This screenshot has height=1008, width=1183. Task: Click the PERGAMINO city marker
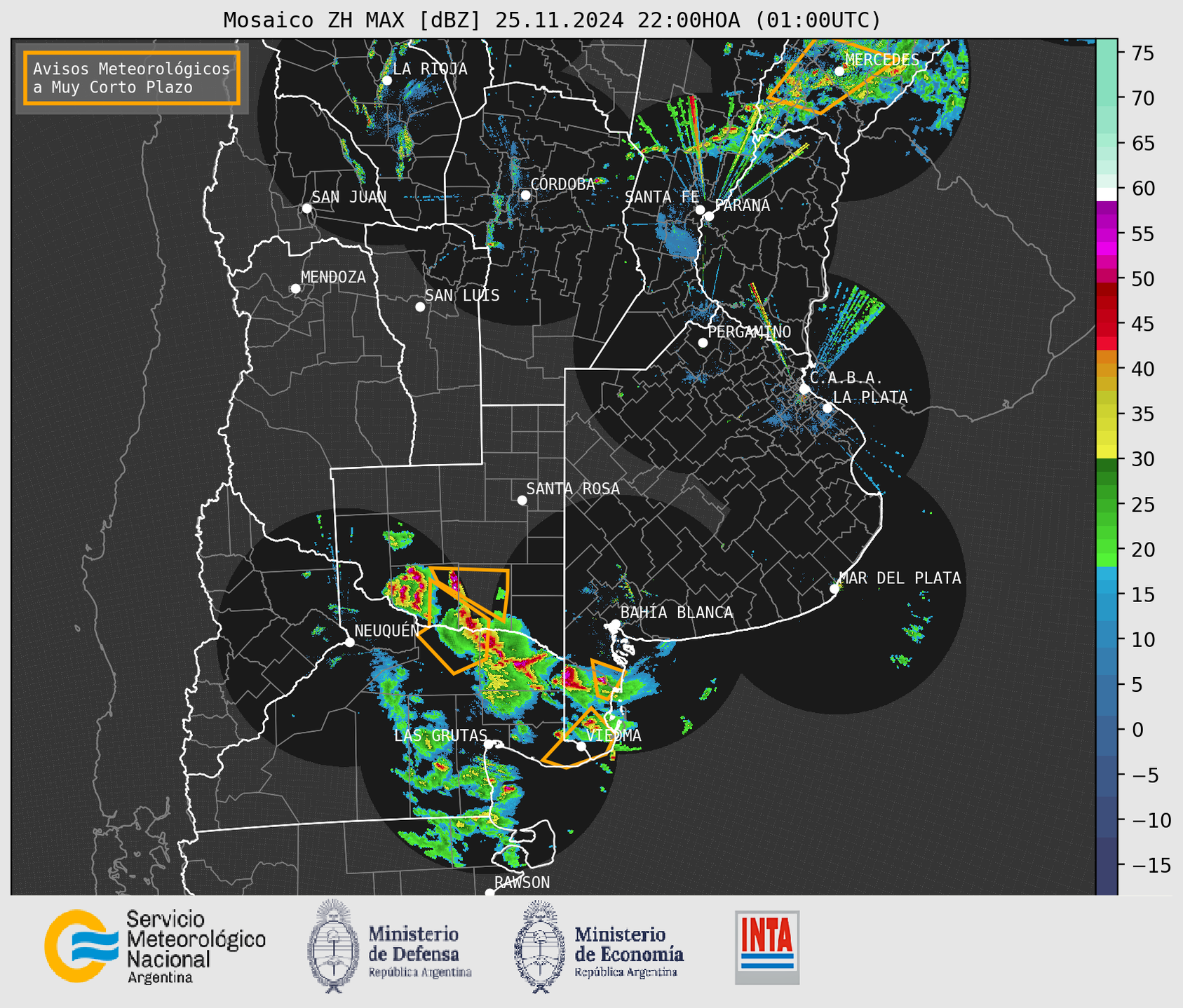[x=703, y=343]
